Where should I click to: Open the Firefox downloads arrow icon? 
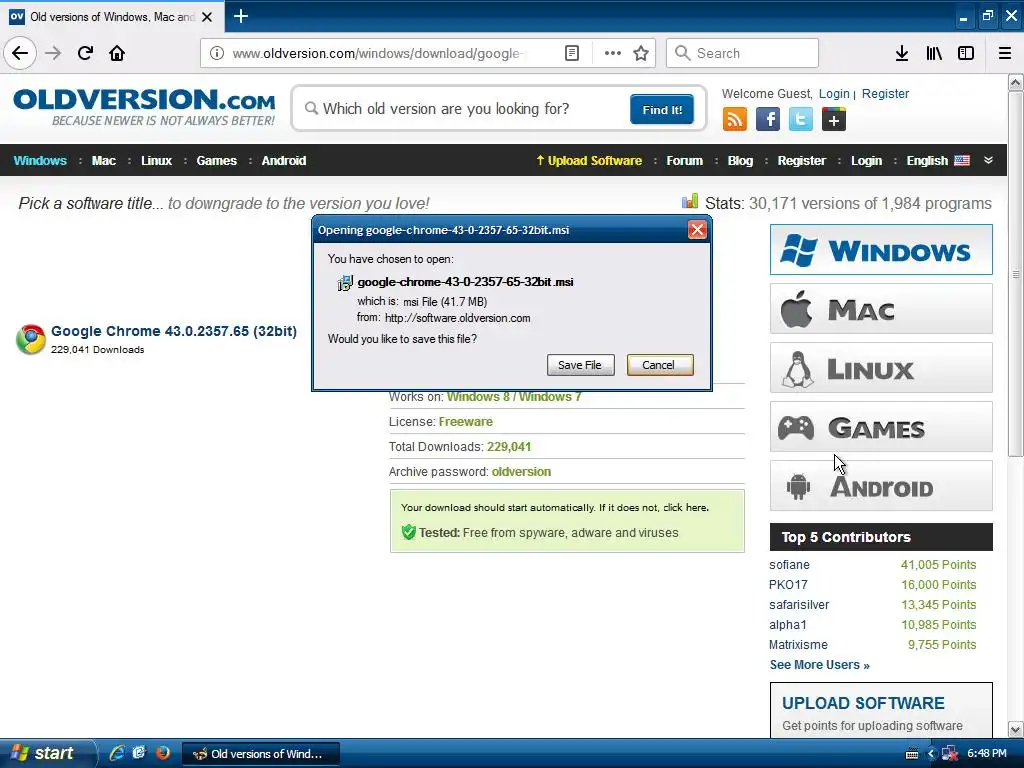click(901, 53)
